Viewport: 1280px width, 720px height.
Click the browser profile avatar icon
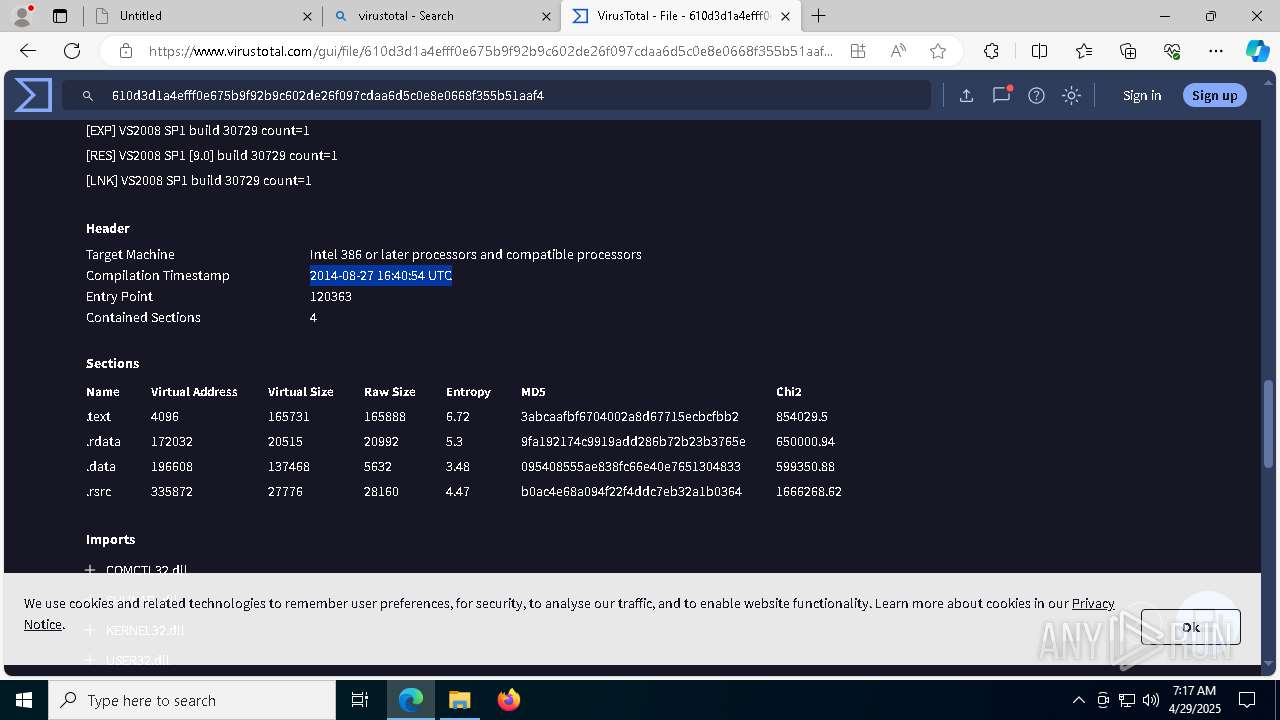(x=22, y=16)
